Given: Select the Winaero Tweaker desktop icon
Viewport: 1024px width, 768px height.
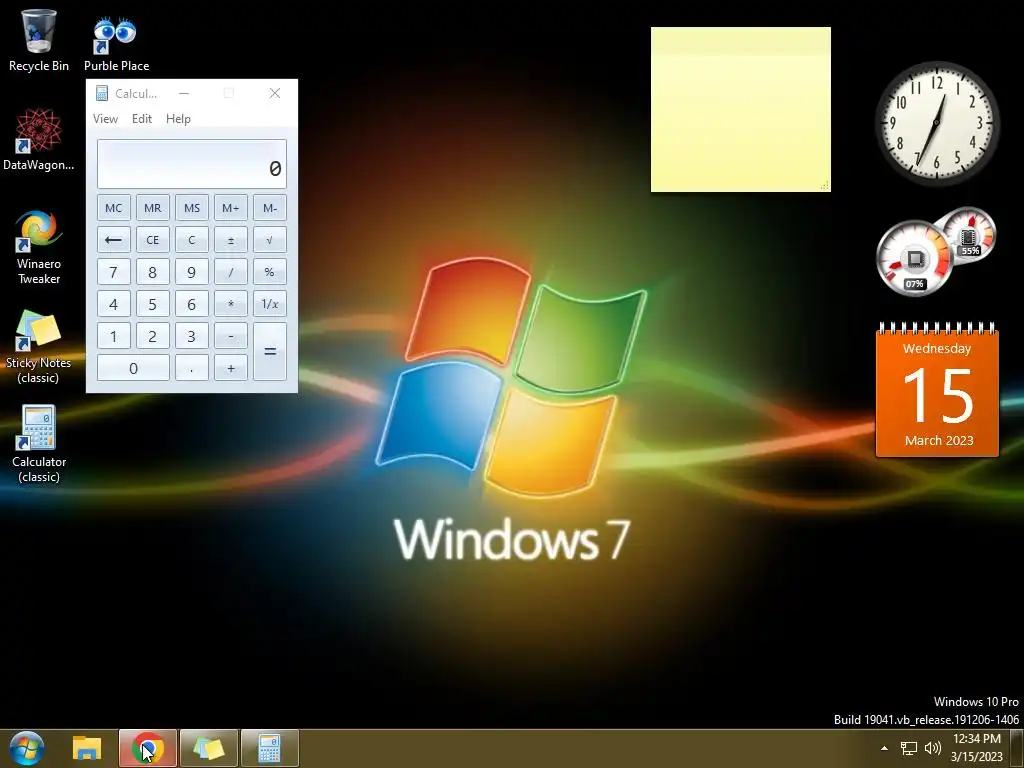Looking at the screenshot, I should click(39, 247).
